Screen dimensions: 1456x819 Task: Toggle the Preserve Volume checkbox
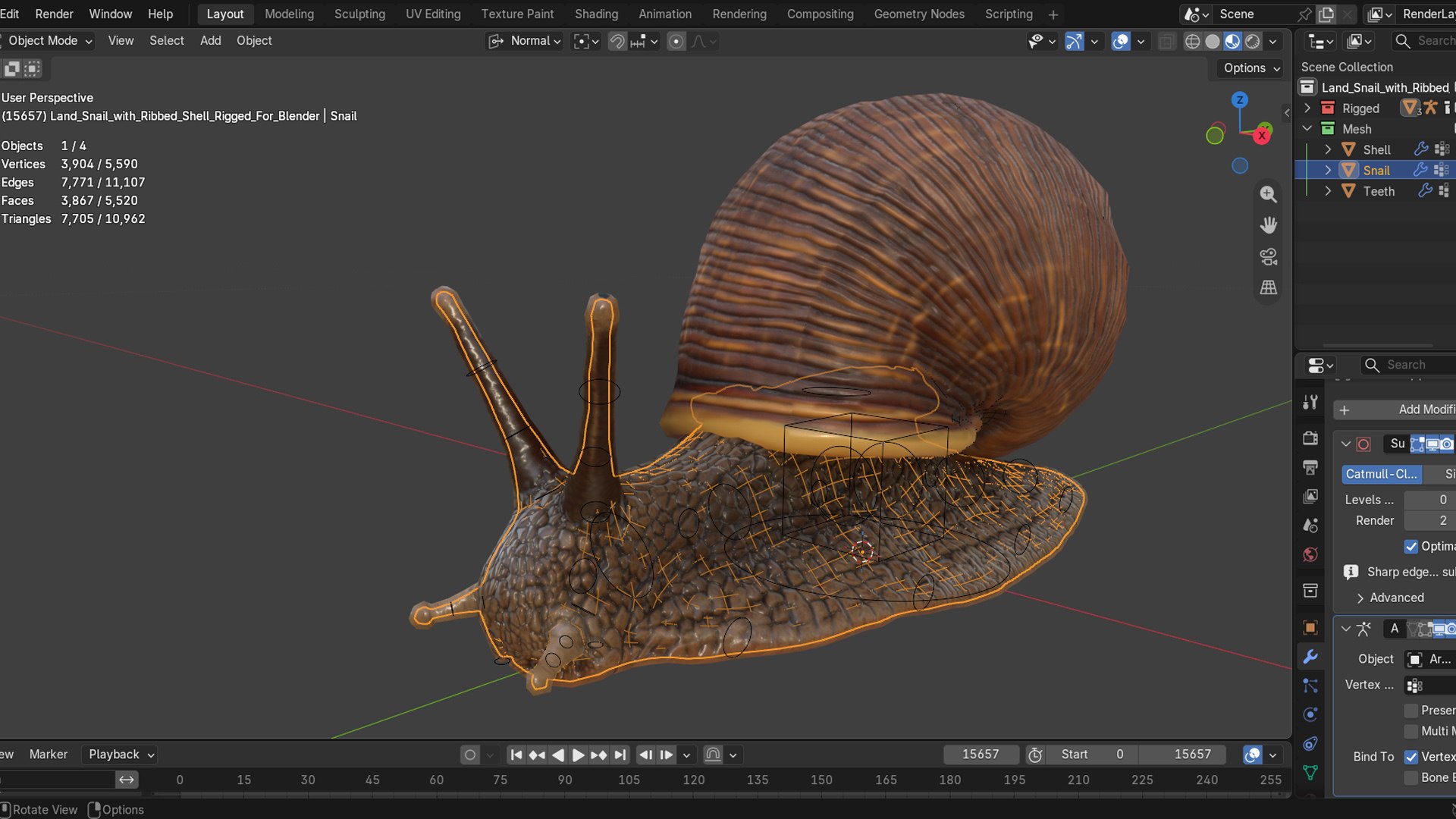tap(1411, 711)
